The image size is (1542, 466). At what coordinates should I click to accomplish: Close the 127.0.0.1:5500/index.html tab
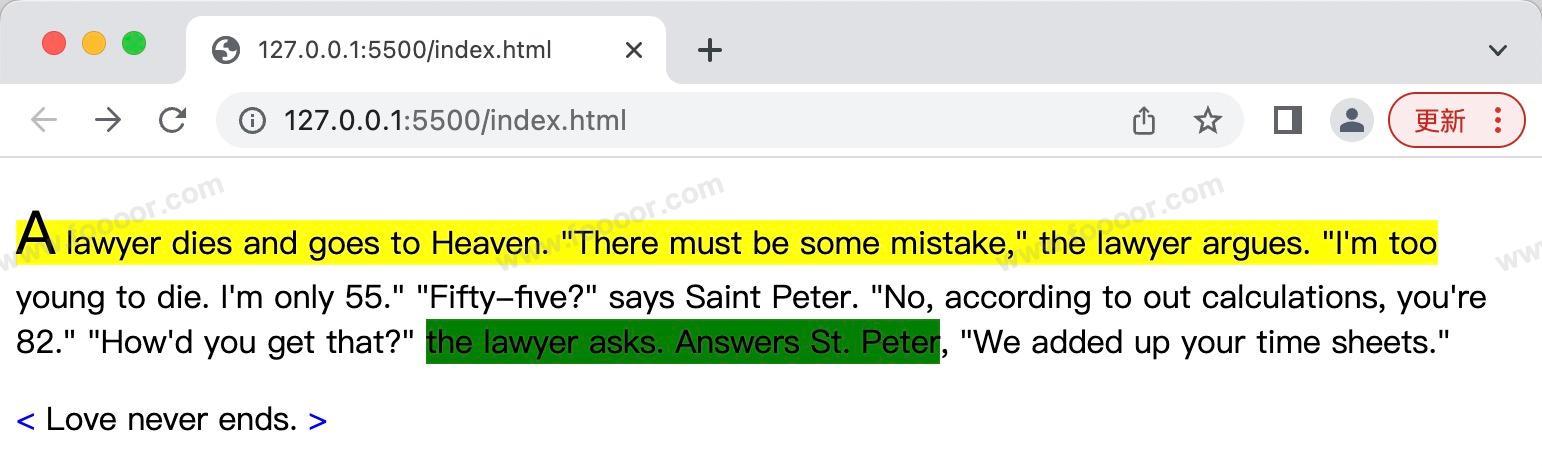click(633, 50)
